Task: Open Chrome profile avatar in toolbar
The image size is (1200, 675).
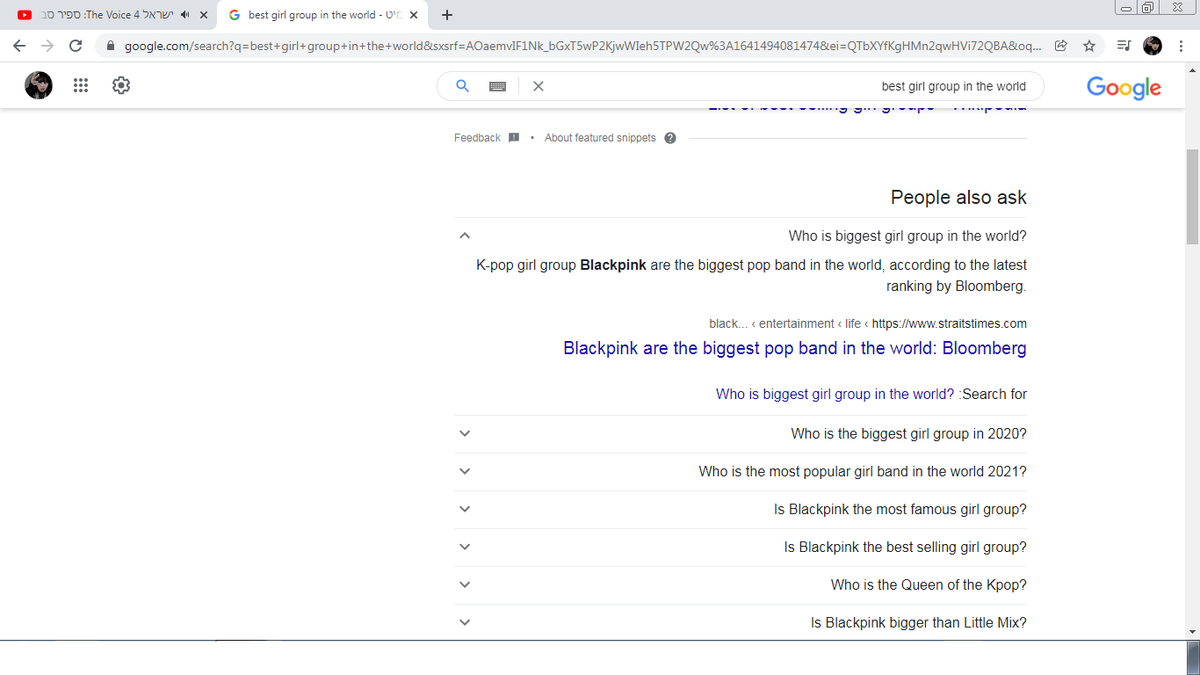Action: coord(1153,46)
